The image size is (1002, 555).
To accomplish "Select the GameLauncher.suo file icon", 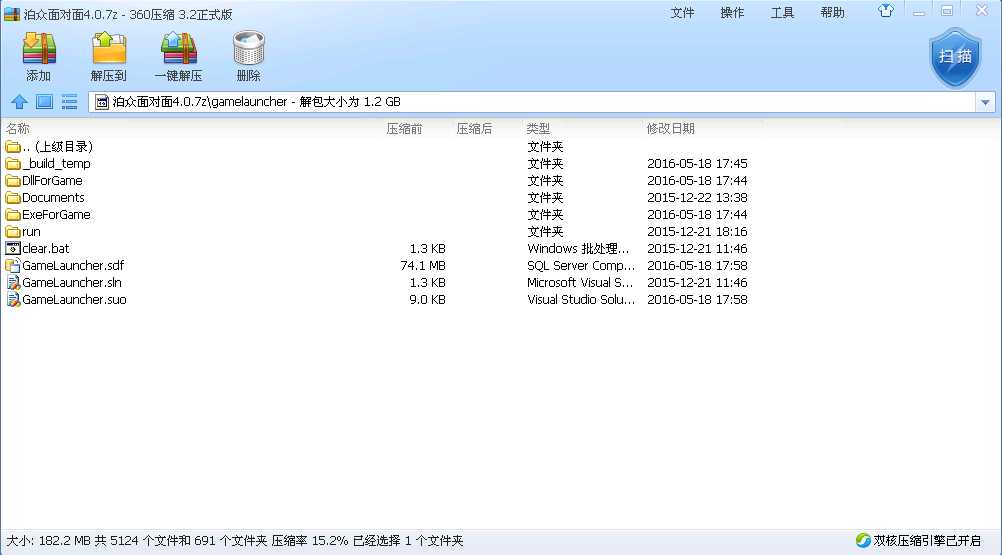I will click(13, 300).
